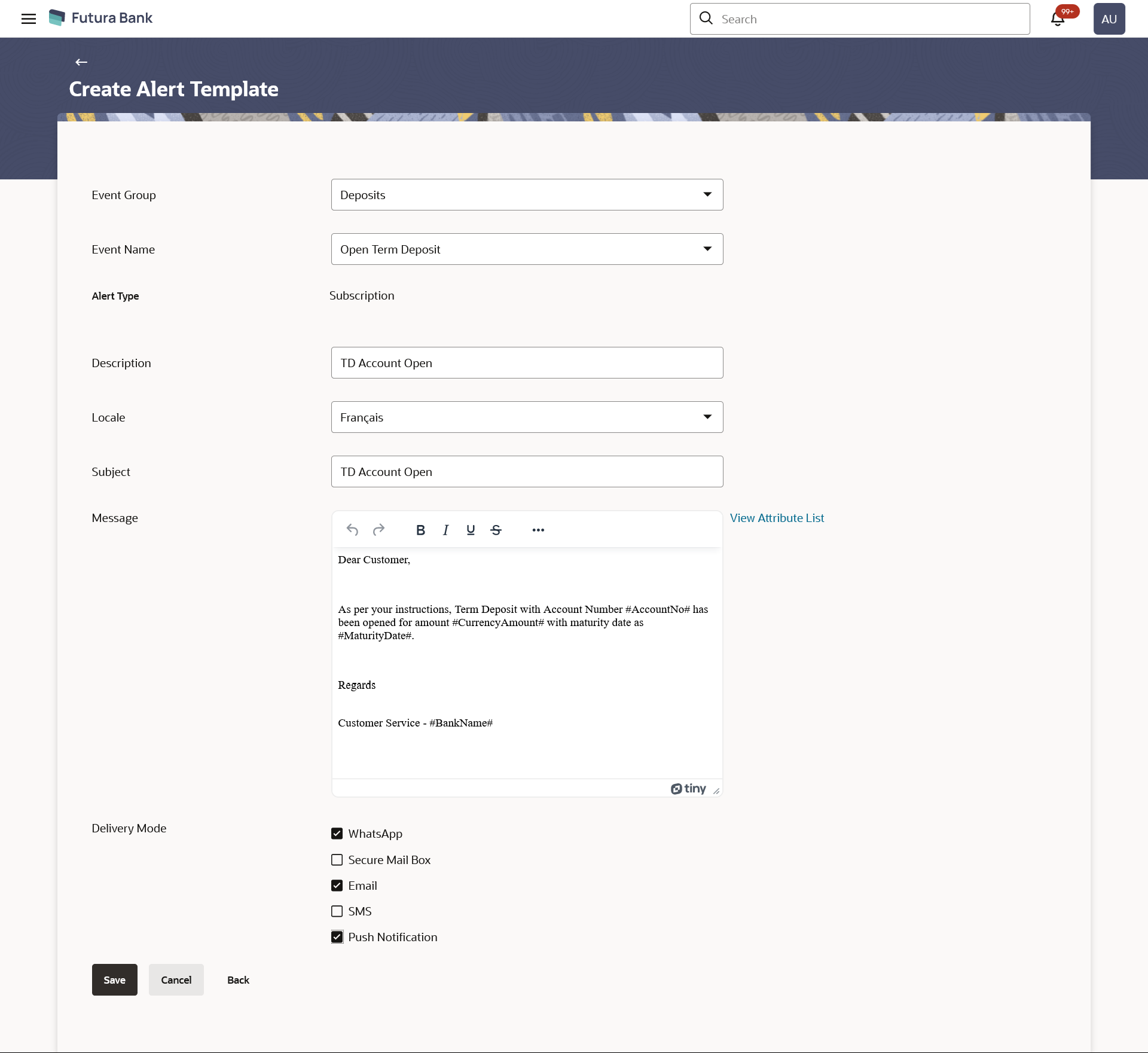Redo edit in message editor

coord(378,530)
